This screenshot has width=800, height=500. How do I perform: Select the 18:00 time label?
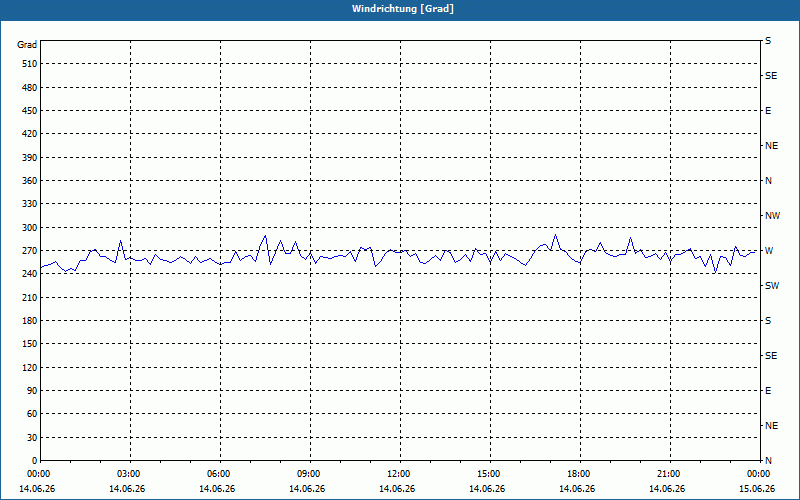click(x=578, y=474)
